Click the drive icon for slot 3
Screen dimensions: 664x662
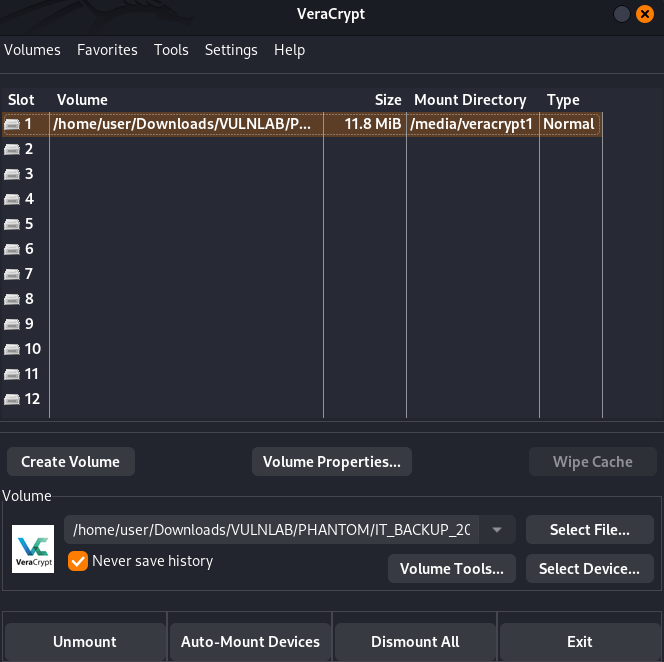click(12, 175)
